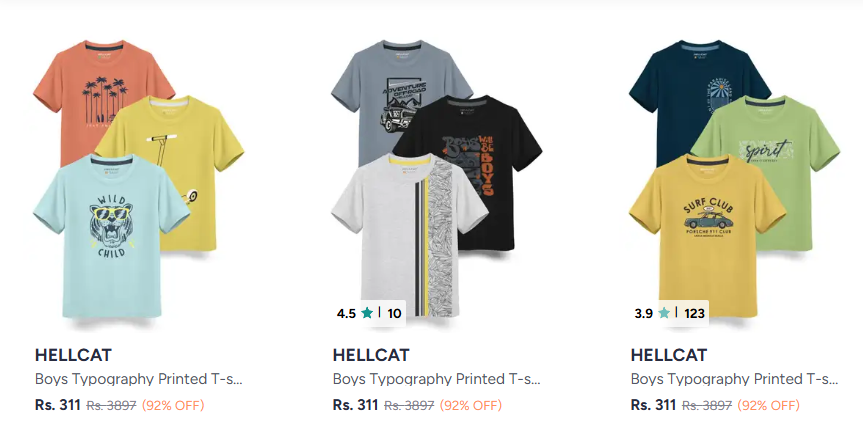863x436 pixels.
Task: Click the Rs. 311 price of first product
Action: click(x=58, y=405)
